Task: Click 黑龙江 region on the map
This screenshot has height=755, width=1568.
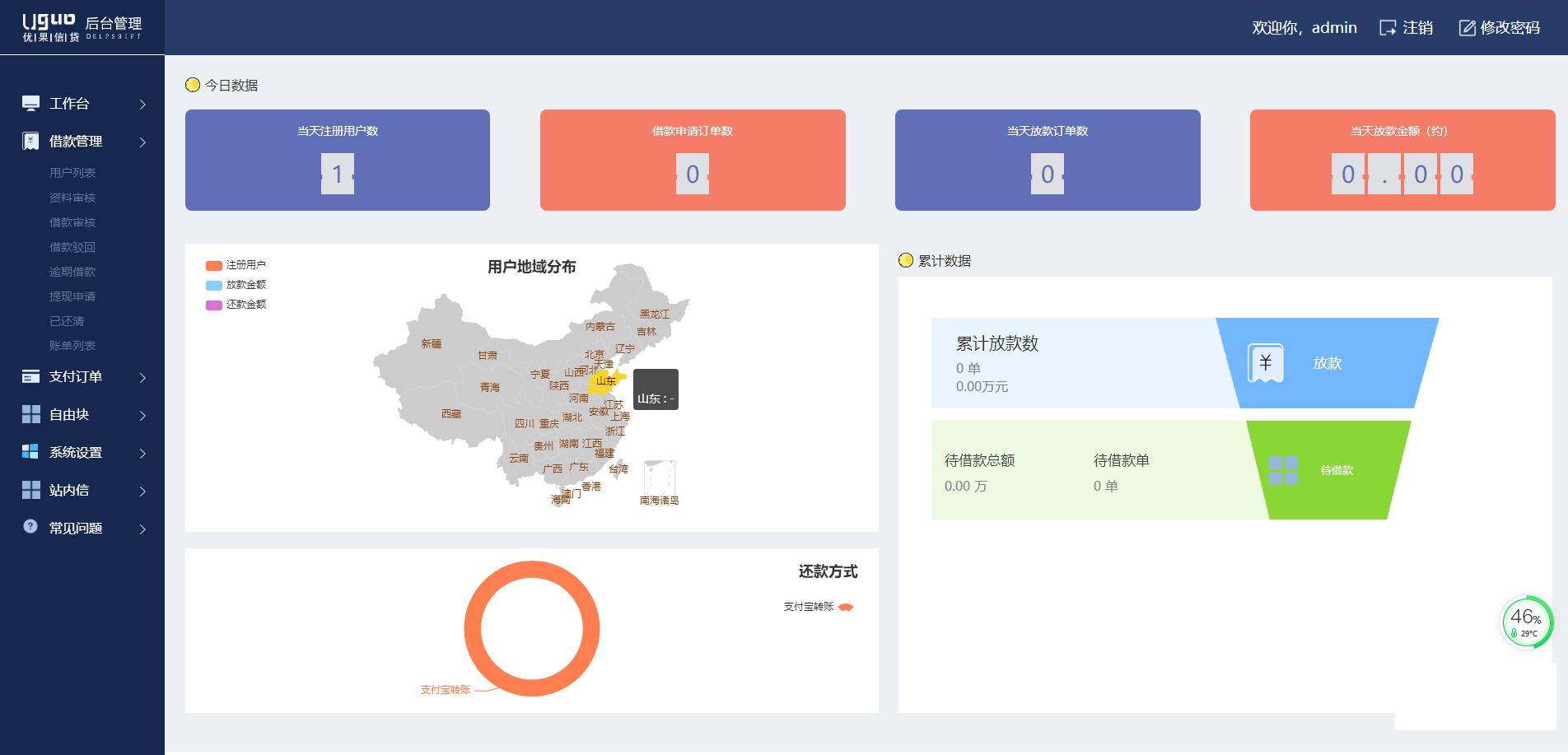Action: [x=655, y=315]
